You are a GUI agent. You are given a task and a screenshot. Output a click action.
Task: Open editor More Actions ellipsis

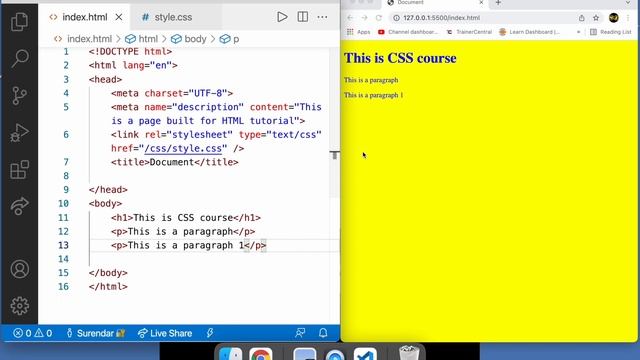(322, 17)
